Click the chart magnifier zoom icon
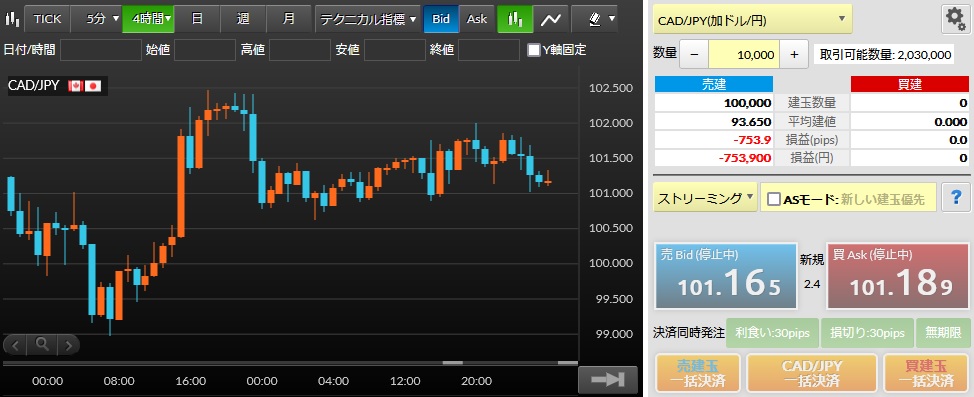 tap(42, 344)
